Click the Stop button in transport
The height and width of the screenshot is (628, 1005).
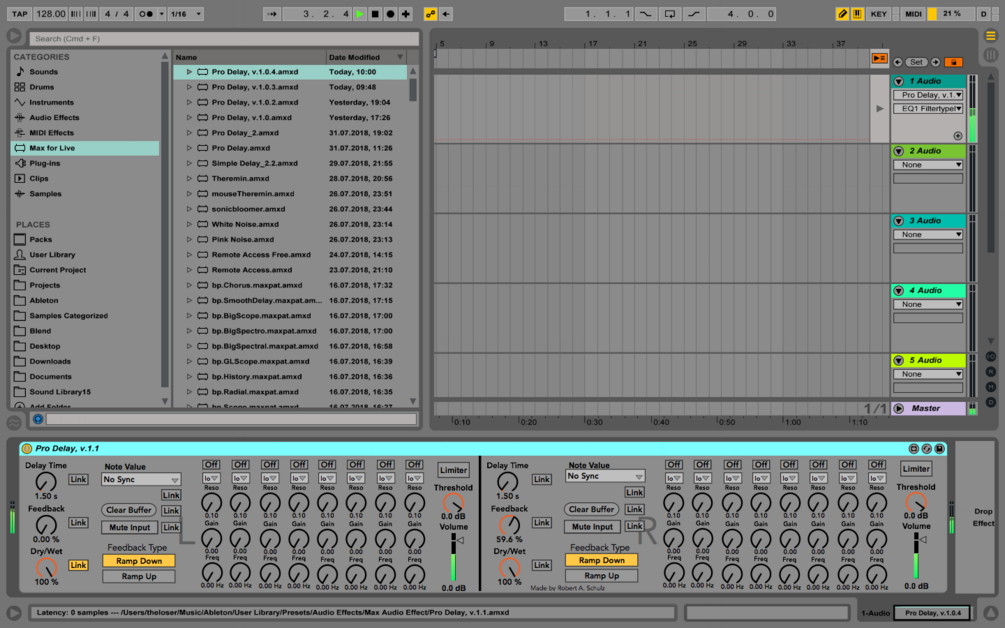coord(375,13)
